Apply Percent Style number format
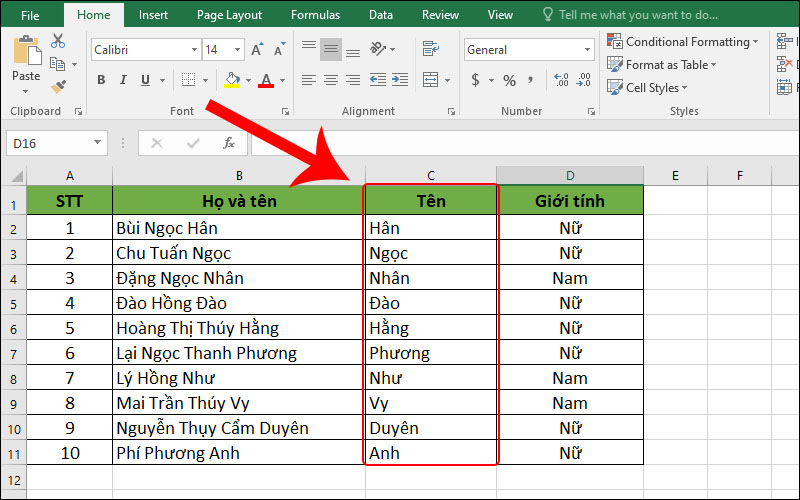The image size is (800, 500). click(509, 80)
